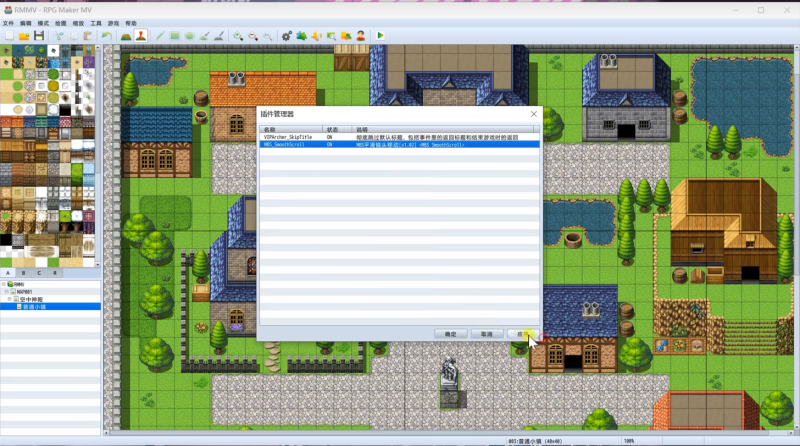Select the Rectangle drawing tool
The image size is (800, 446).
click(x=174, y=36)
